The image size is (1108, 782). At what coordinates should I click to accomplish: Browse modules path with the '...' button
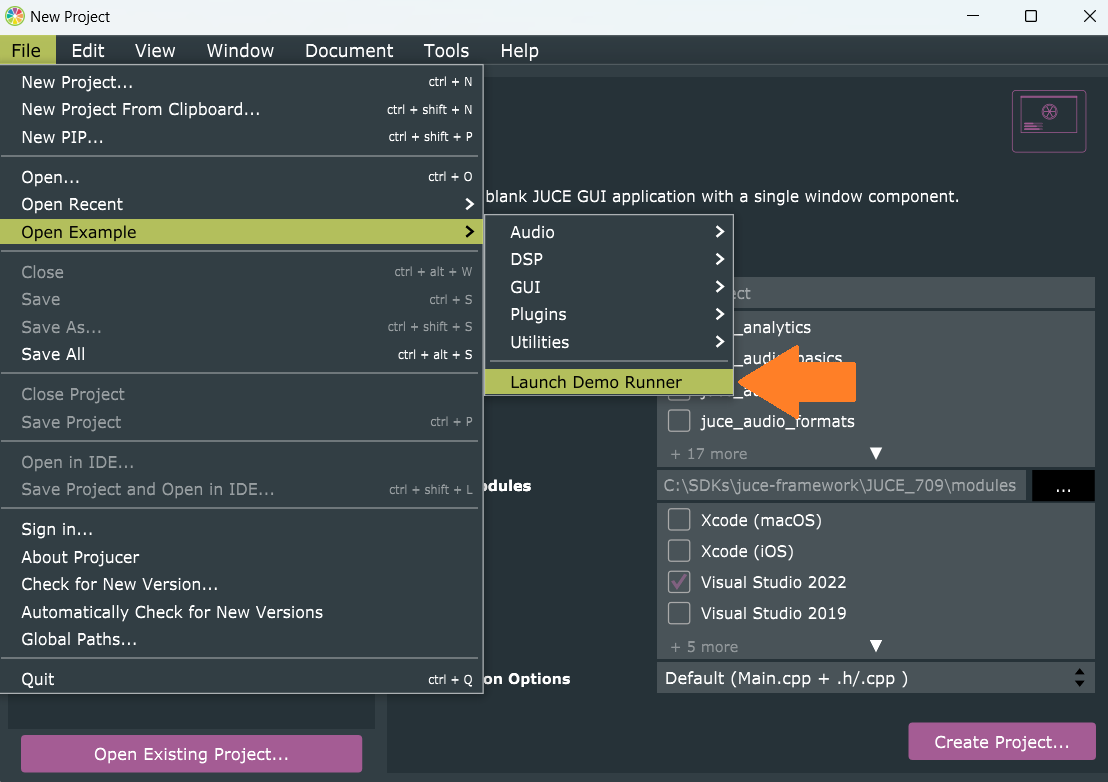pos(1063,486)
